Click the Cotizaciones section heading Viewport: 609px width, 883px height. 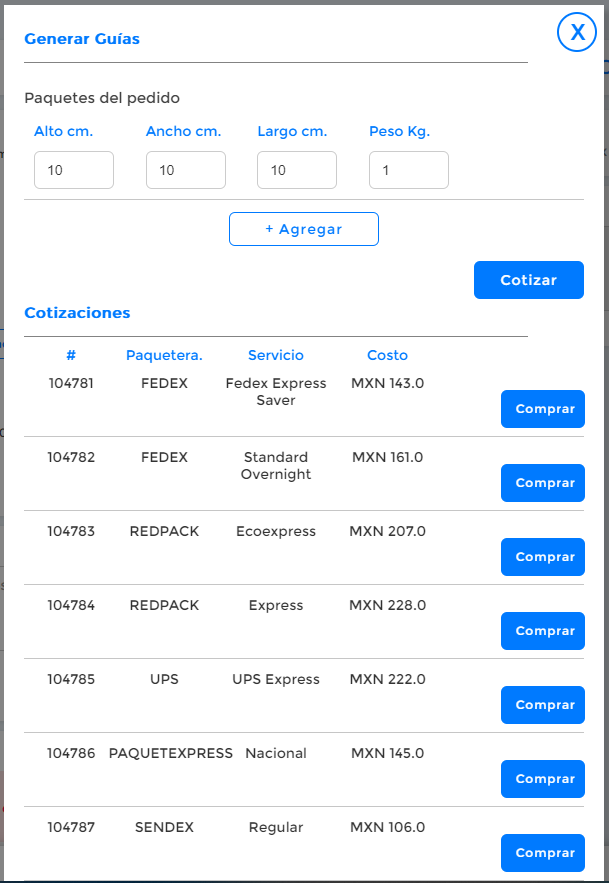pos(77,313)
